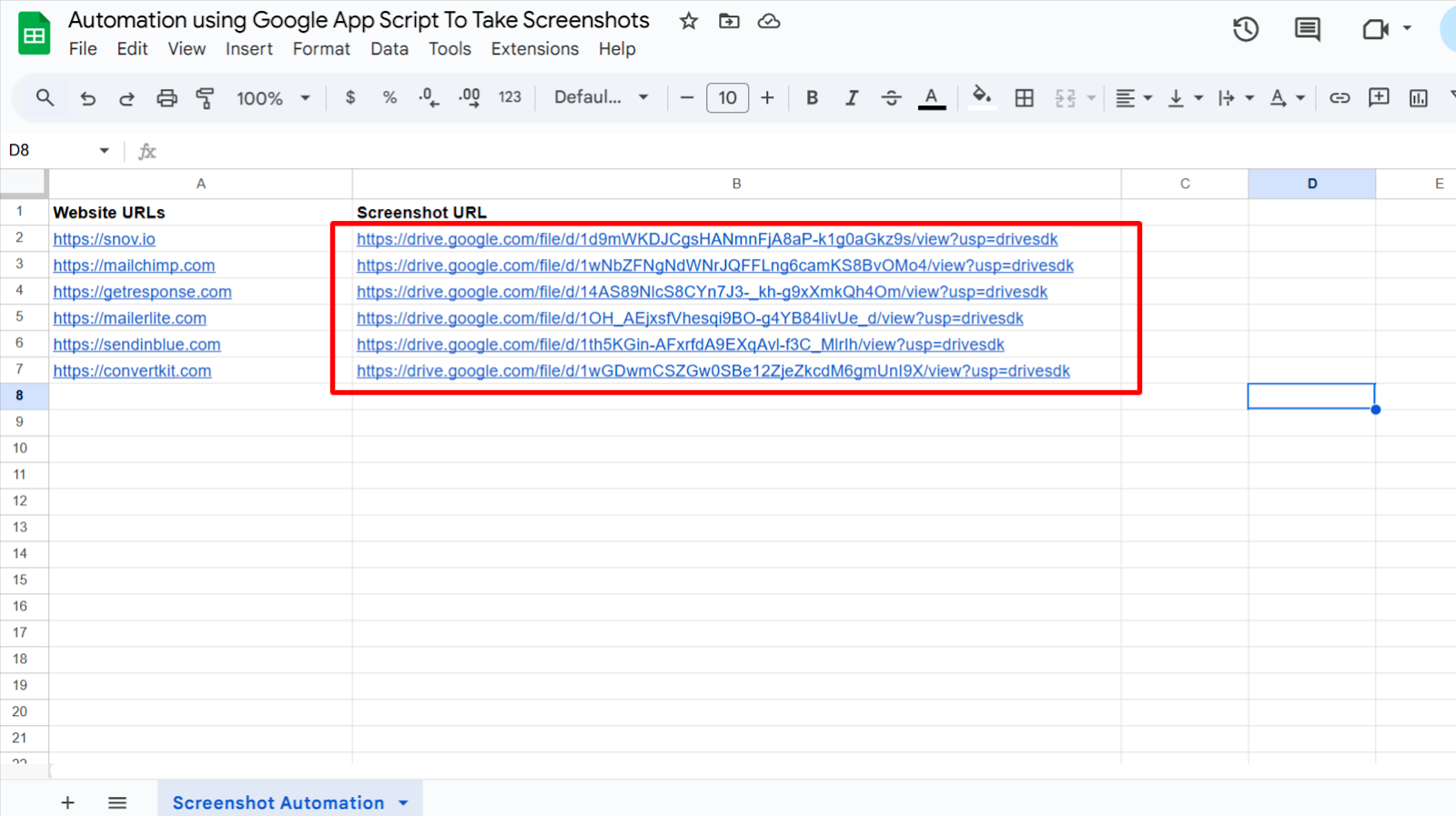Screen dimensions: 1456x816
Task: Print the spreadsheet
Action: 167,98
